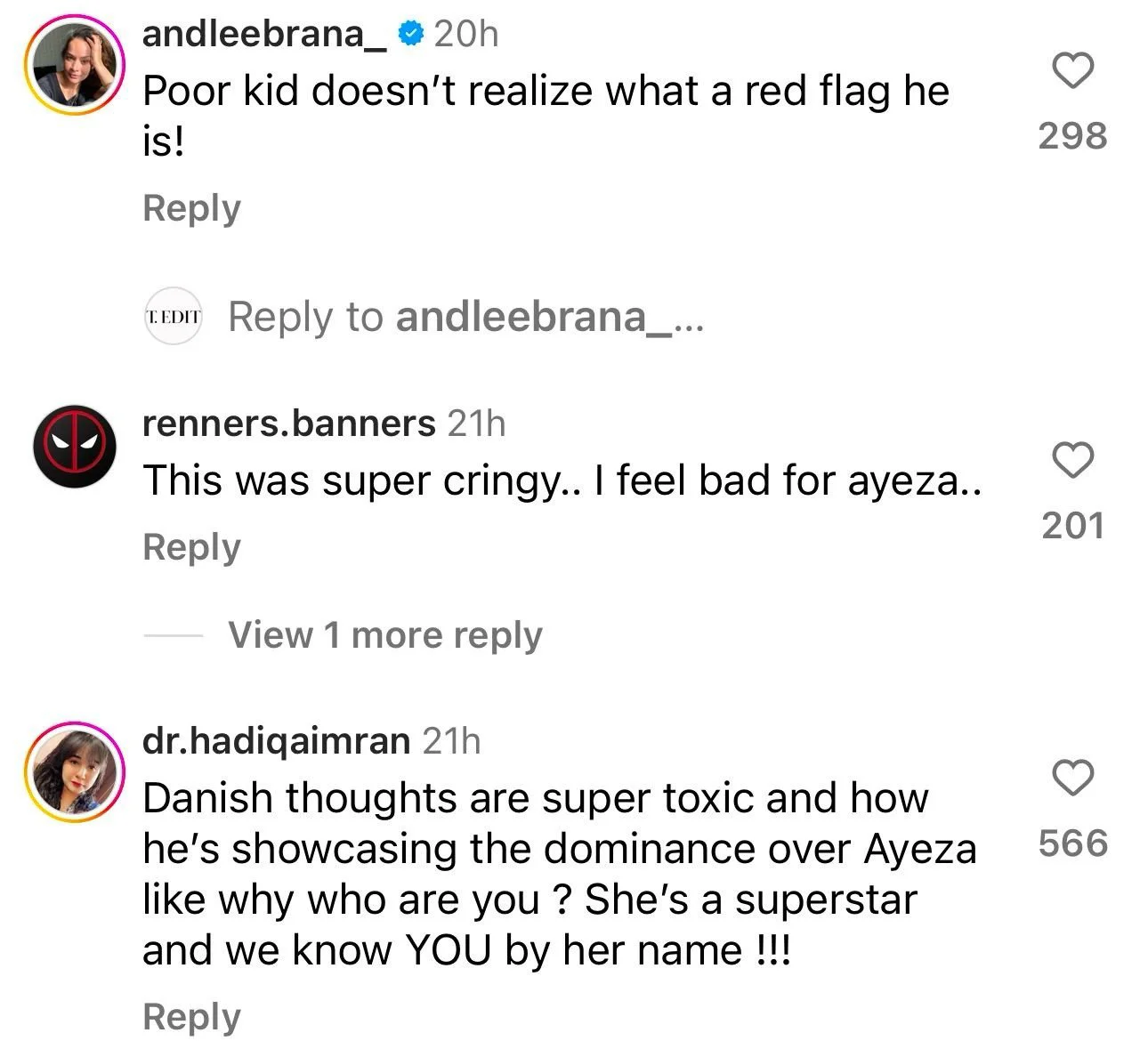Tap the blue verified badge
The image size is (1148, 1041).
coord(410,35)
